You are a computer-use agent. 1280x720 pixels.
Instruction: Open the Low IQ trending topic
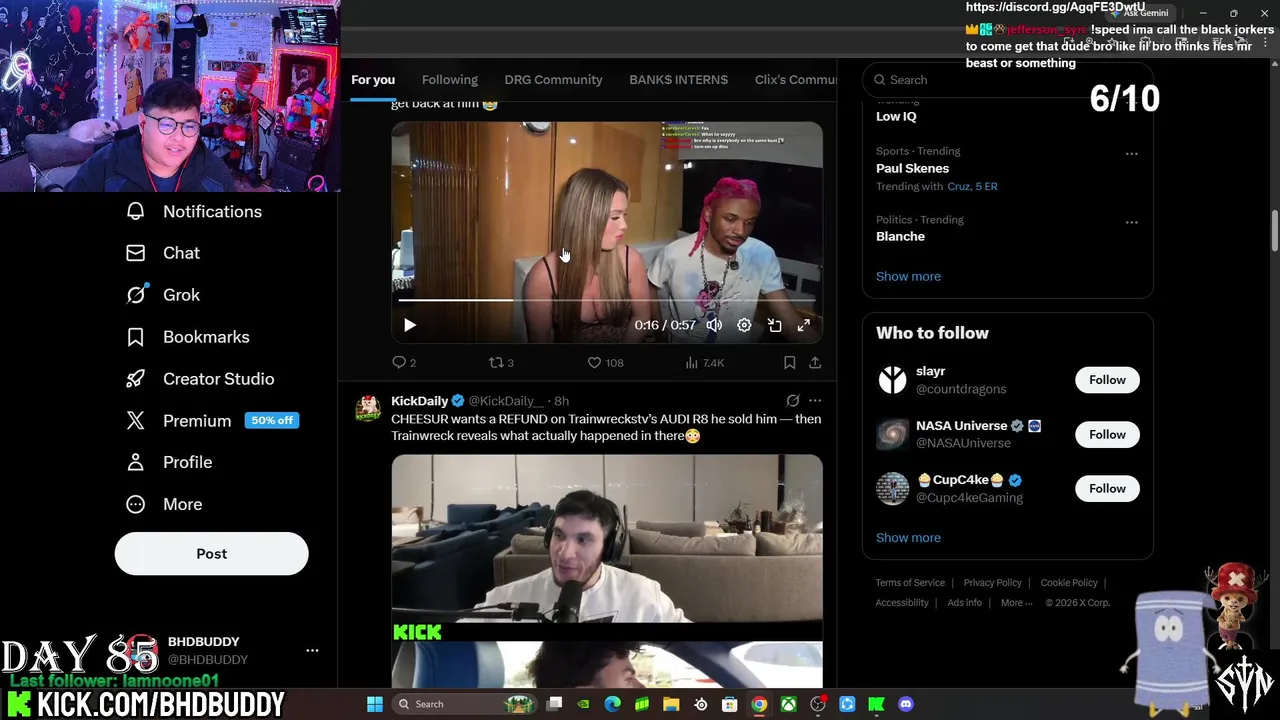[x=896, y=116]
